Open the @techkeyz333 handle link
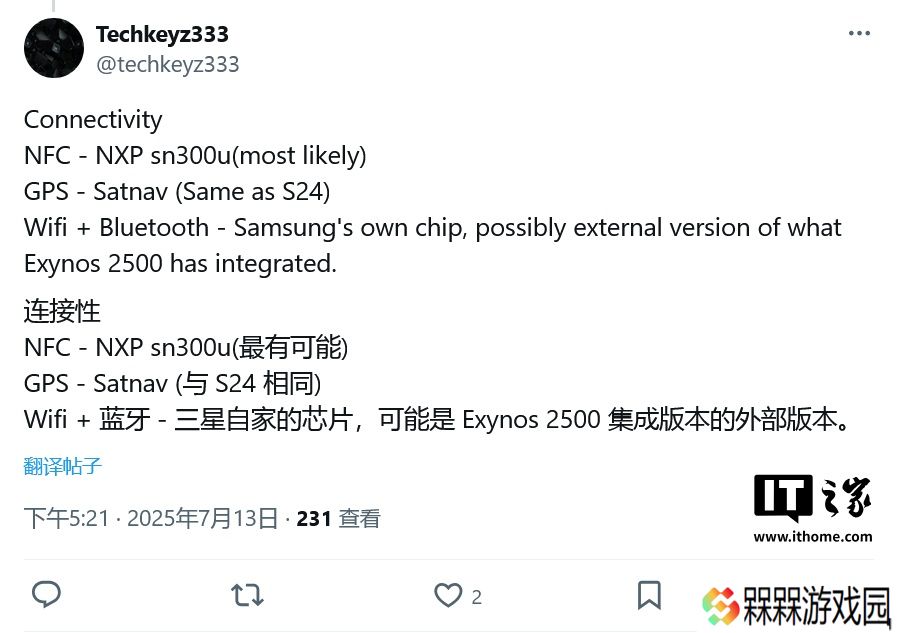 [168, 64]
